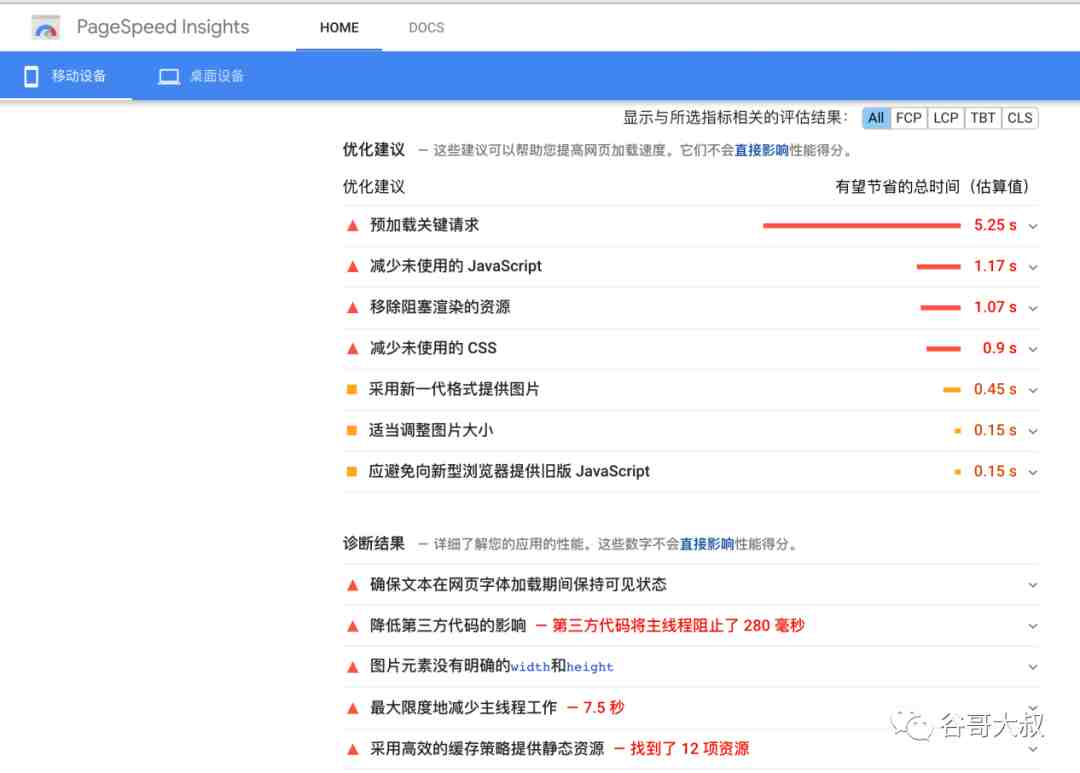Click the PageSpeed Insights logo icon
Viewport: 1080px width, 773px height.
45,28
